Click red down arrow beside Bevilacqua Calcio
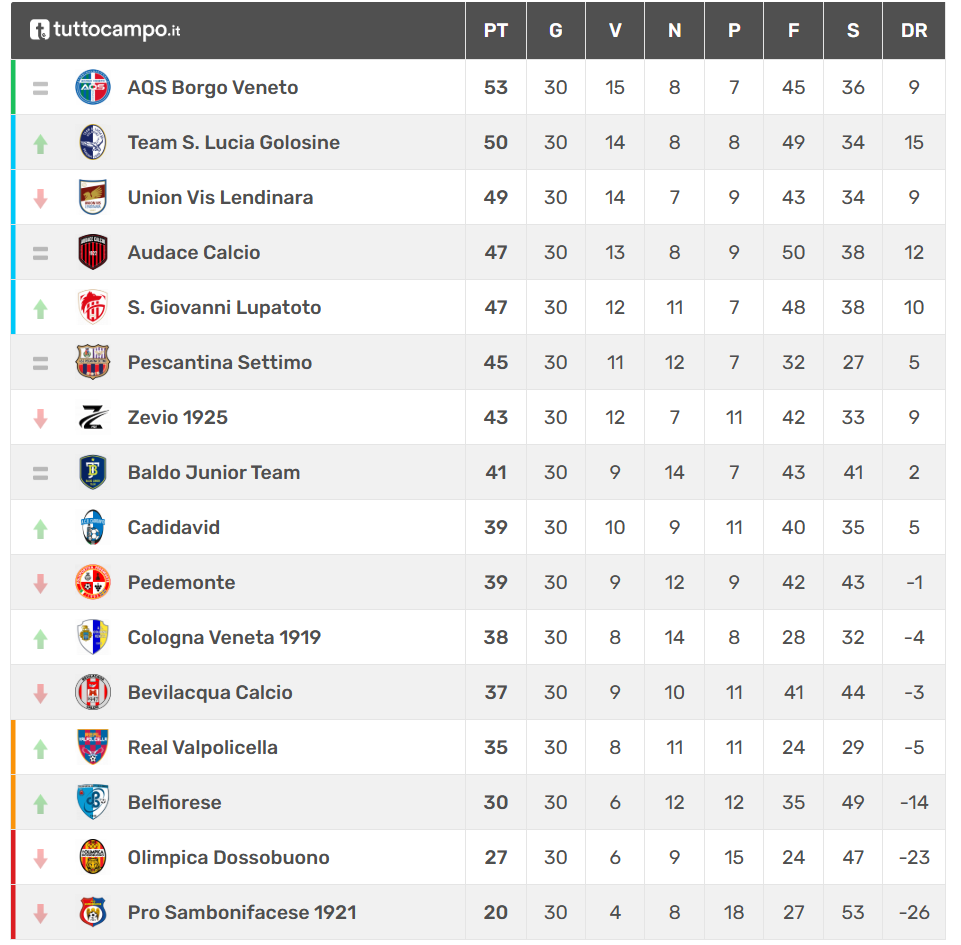The width and height of the screenshot is (961, 945). pyautogui.click(x=40, y=693)
